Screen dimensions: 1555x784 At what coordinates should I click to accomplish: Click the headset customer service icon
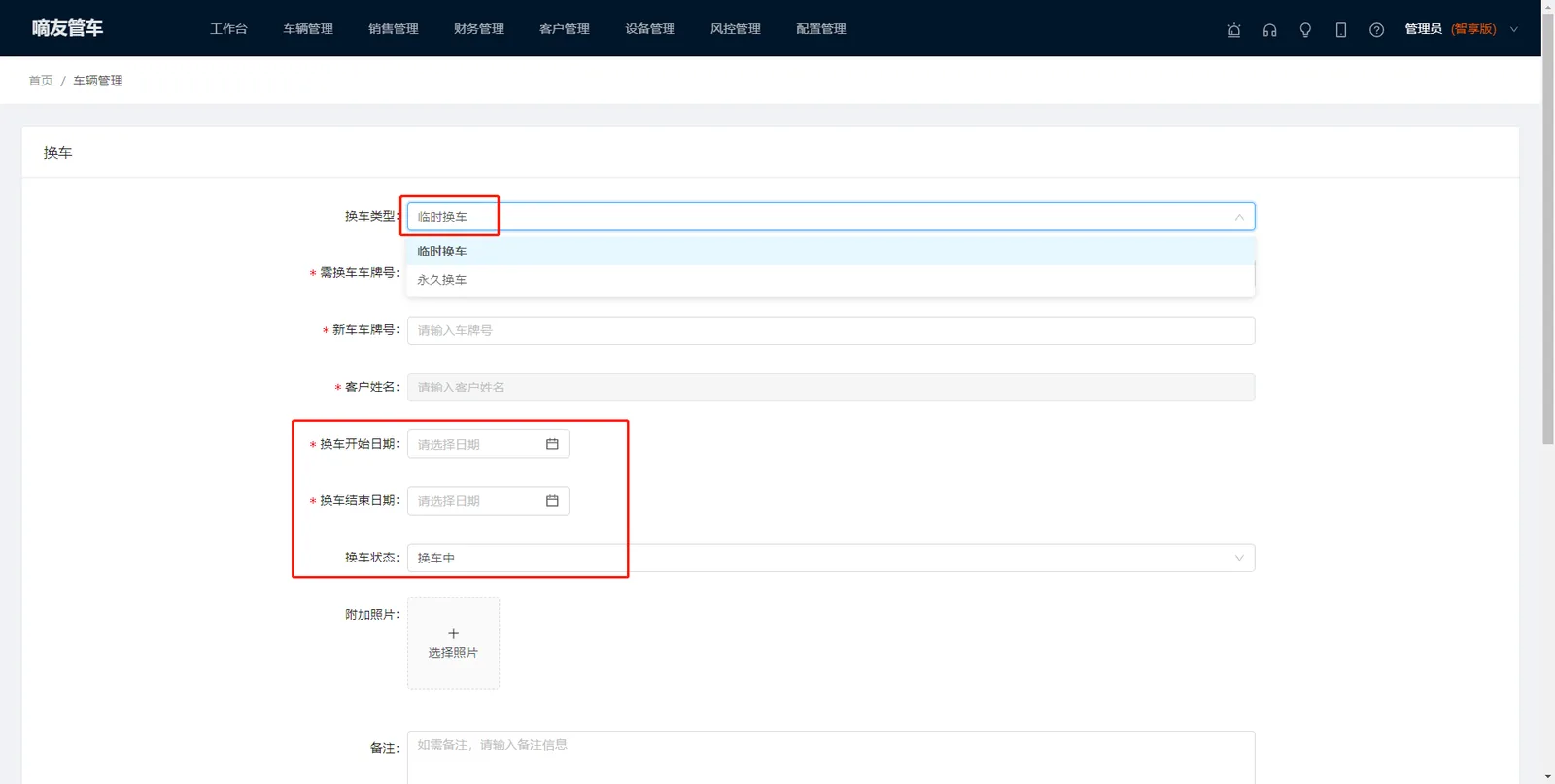1270,30
